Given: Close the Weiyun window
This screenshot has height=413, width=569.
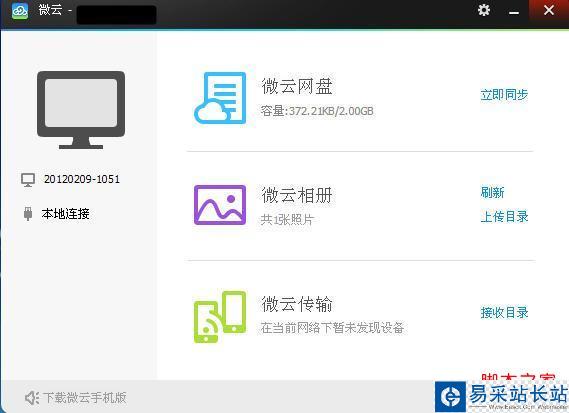Looking at the screenshot, I should (x=549, y=10).
